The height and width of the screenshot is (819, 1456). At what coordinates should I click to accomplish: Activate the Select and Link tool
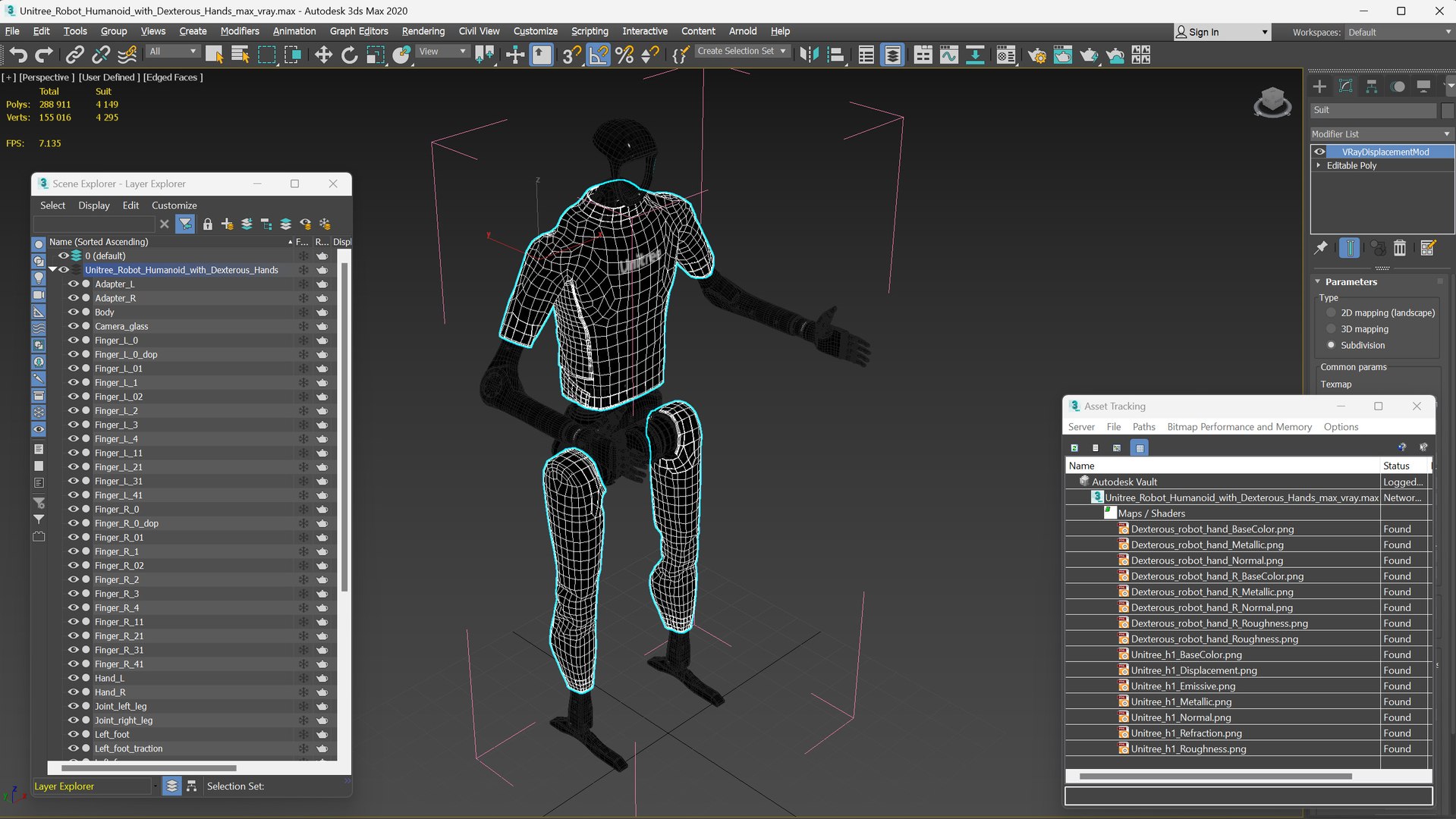tap(74, 55)
